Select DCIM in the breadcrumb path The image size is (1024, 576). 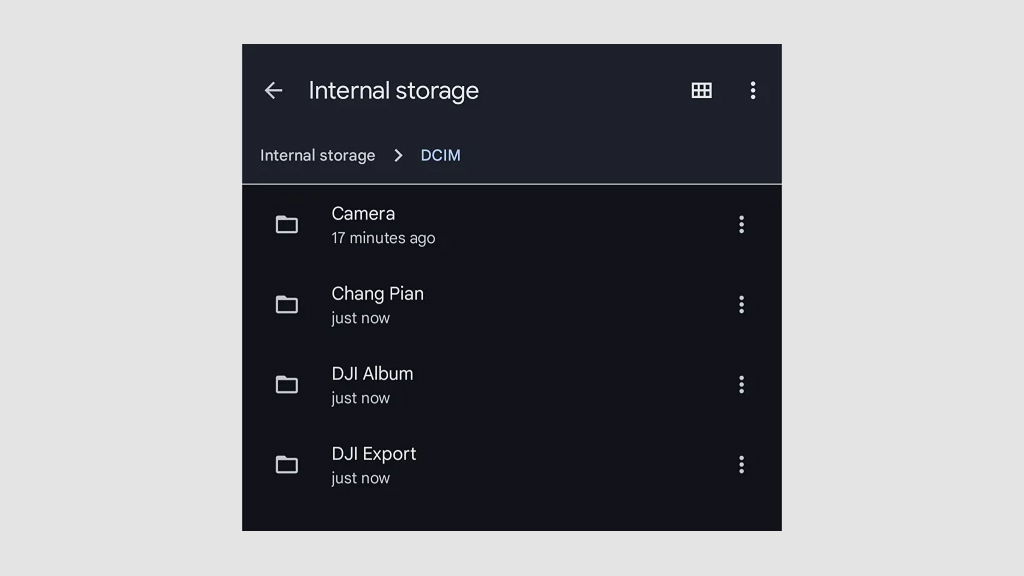pyautogui.click(x=440, y=155)
